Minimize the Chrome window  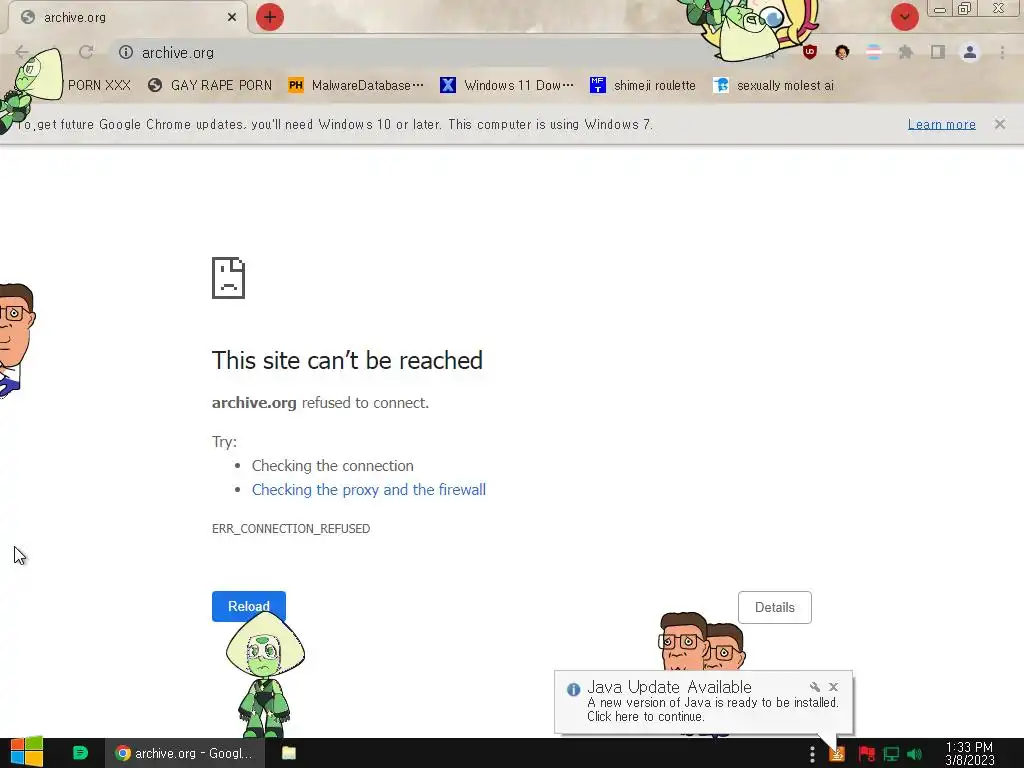pos(940,9)
